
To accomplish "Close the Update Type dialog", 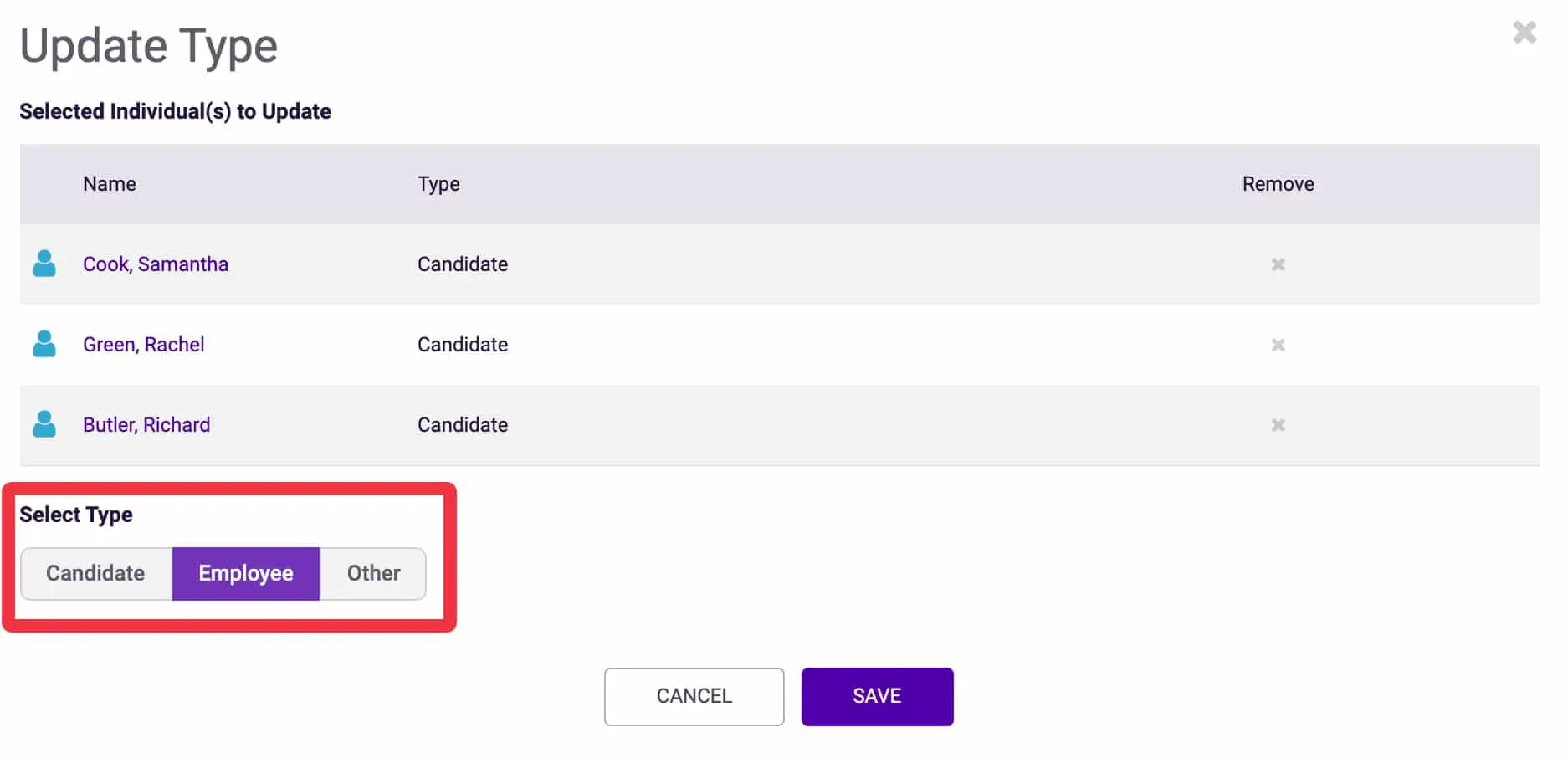I will [x=1524, y=33].
